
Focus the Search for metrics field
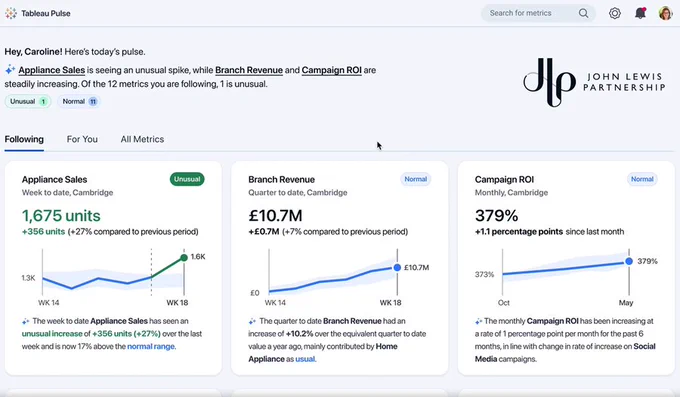pyautogui.click(x=538, y=13)
